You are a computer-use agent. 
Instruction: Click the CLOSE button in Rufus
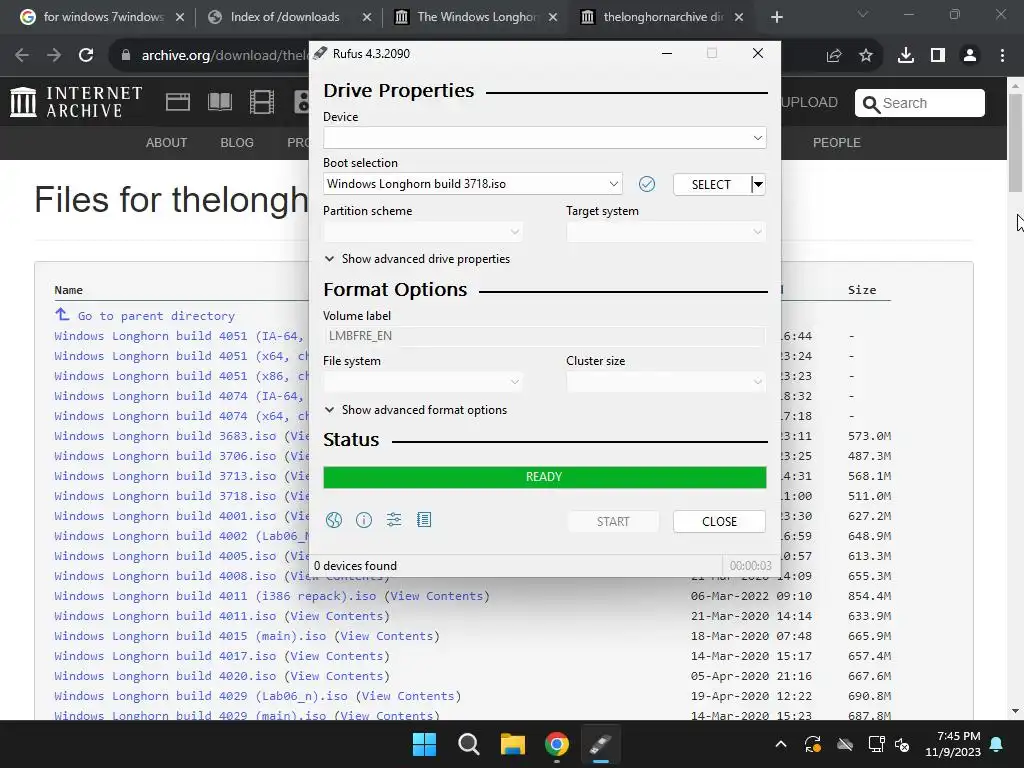click(719, 521)
